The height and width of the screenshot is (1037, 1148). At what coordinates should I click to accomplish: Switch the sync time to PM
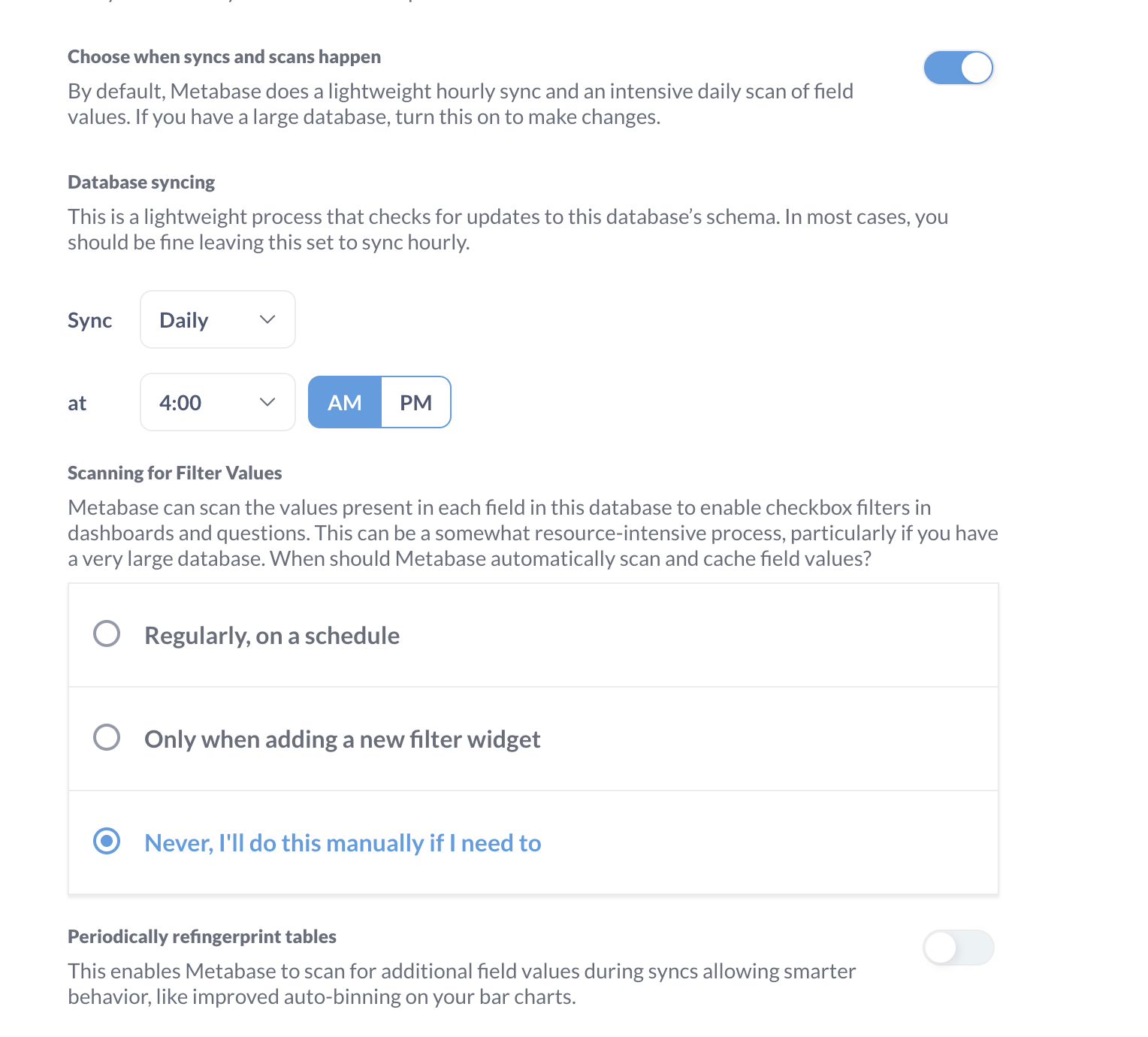416,403
